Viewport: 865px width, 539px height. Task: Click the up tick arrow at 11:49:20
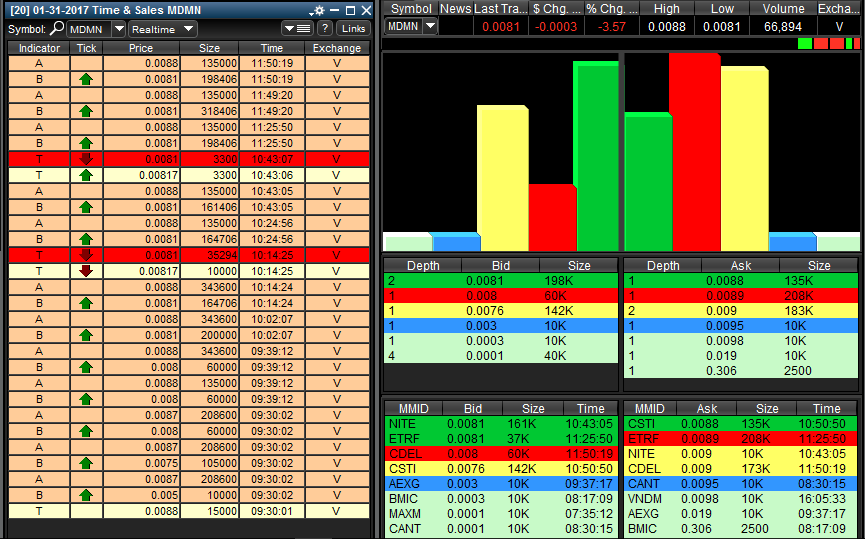86,111
